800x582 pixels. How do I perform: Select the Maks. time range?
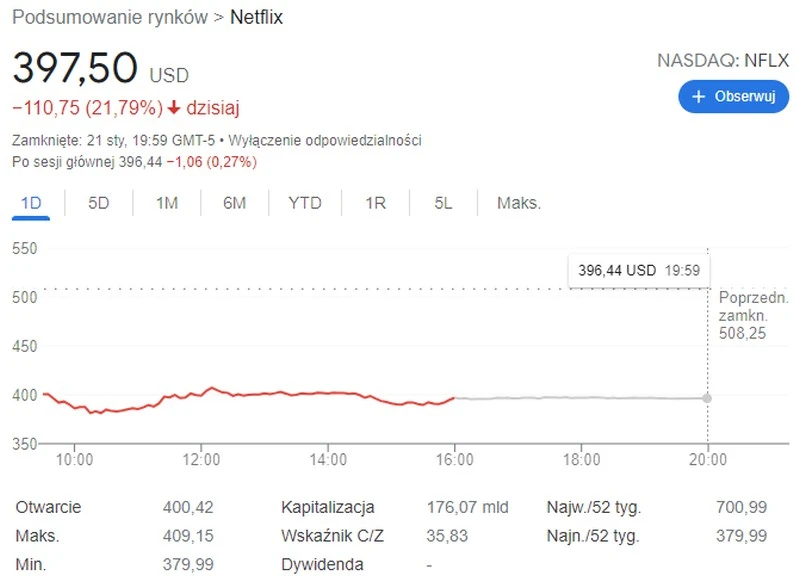click(x=517, y=201)
